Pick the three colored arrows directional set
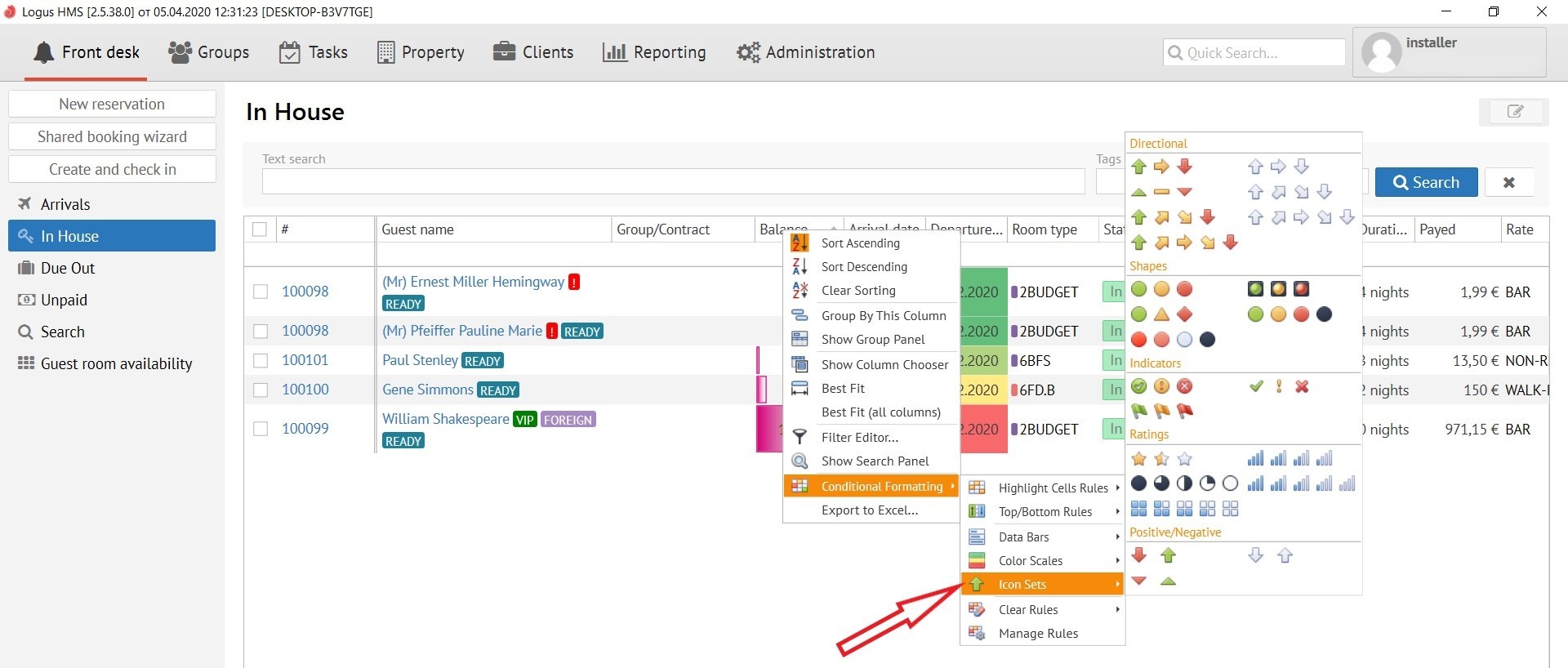Screen dimensions: 1568x668 point(1161,167)
